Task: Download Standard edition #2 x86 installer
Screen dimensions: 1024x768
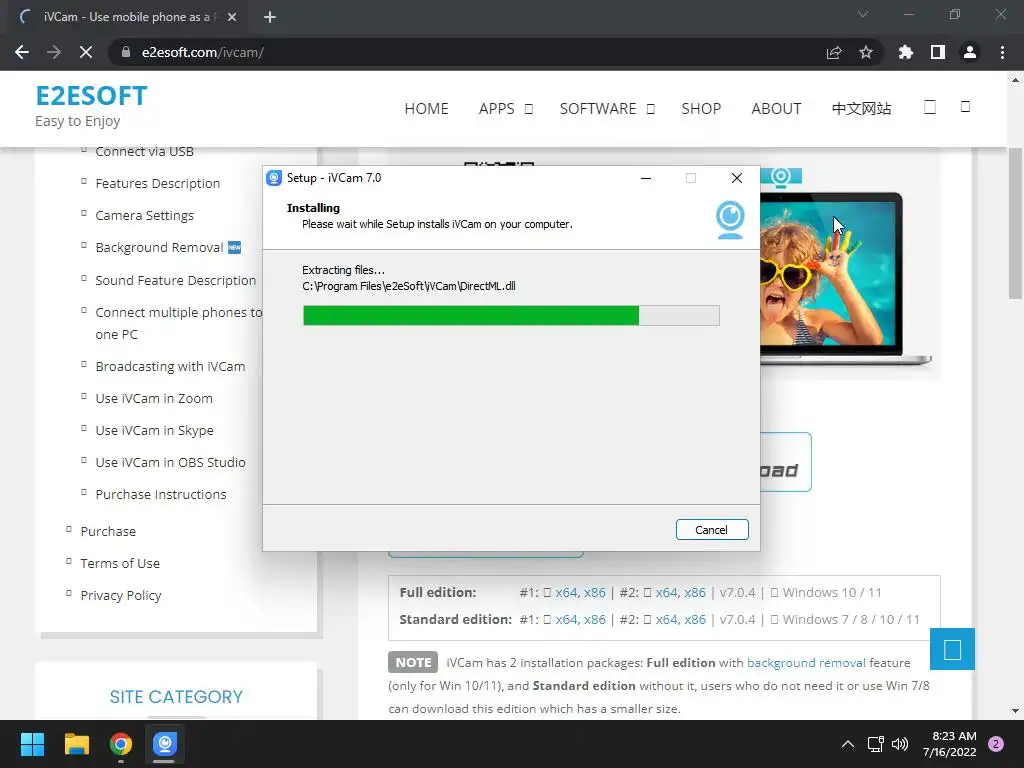Action: (695, 619)
